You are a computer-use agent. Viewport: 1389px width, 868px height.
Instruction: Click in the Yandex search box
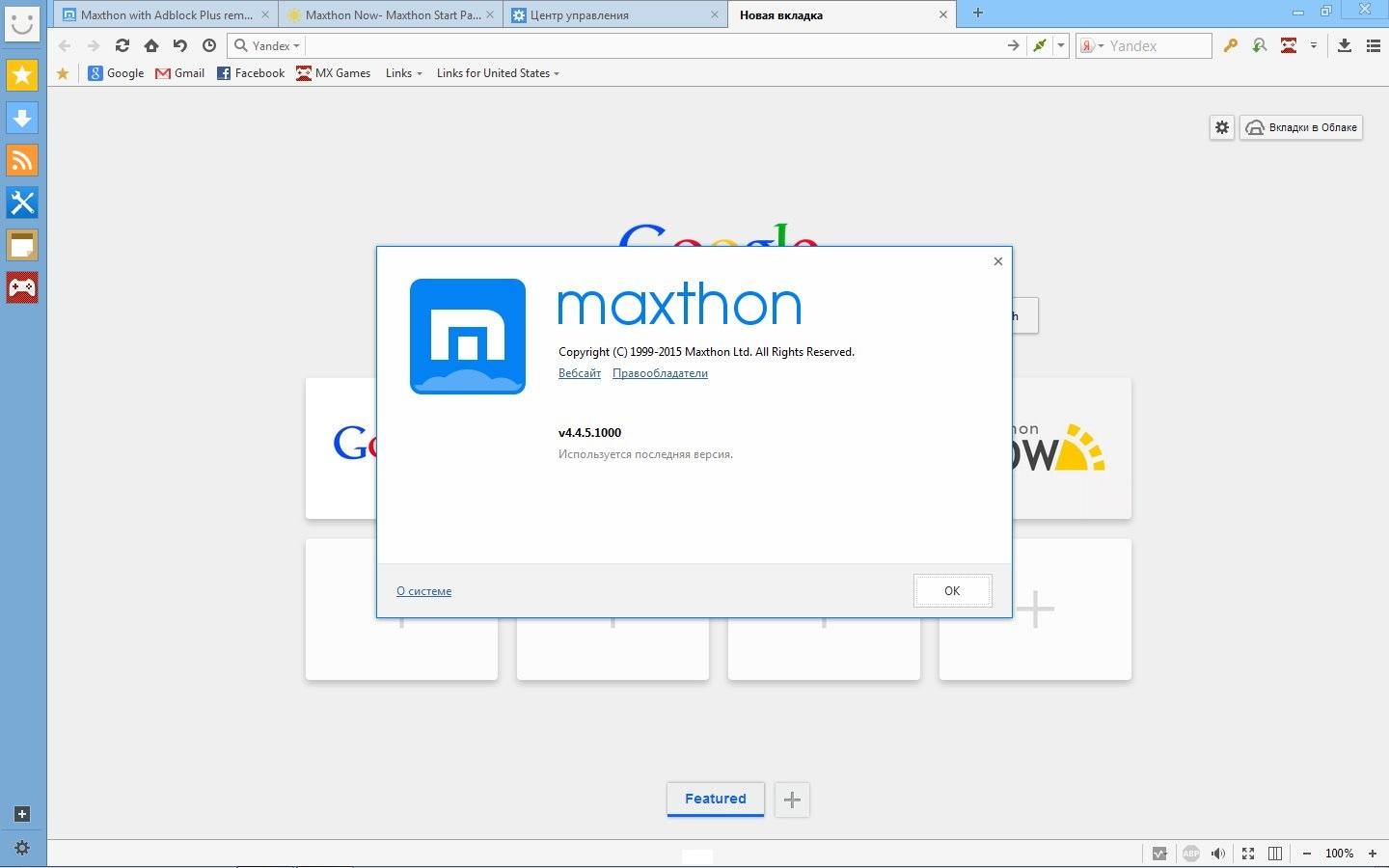coord(1157,45)
